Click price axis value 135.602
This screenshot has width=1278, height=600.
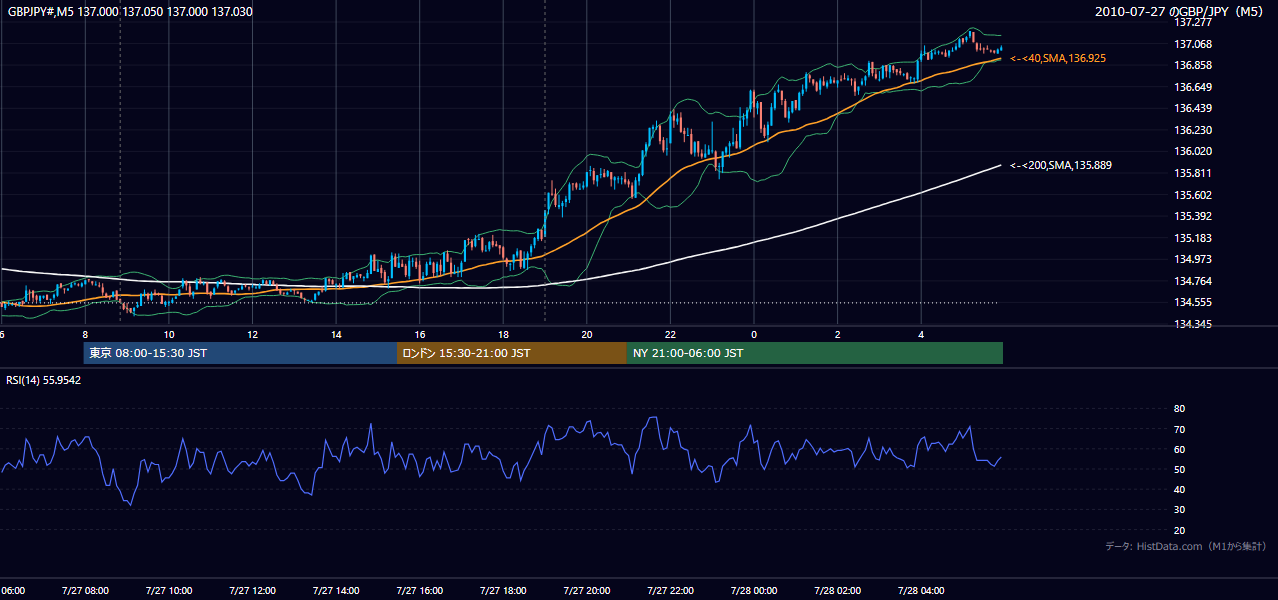point(1193,195)
